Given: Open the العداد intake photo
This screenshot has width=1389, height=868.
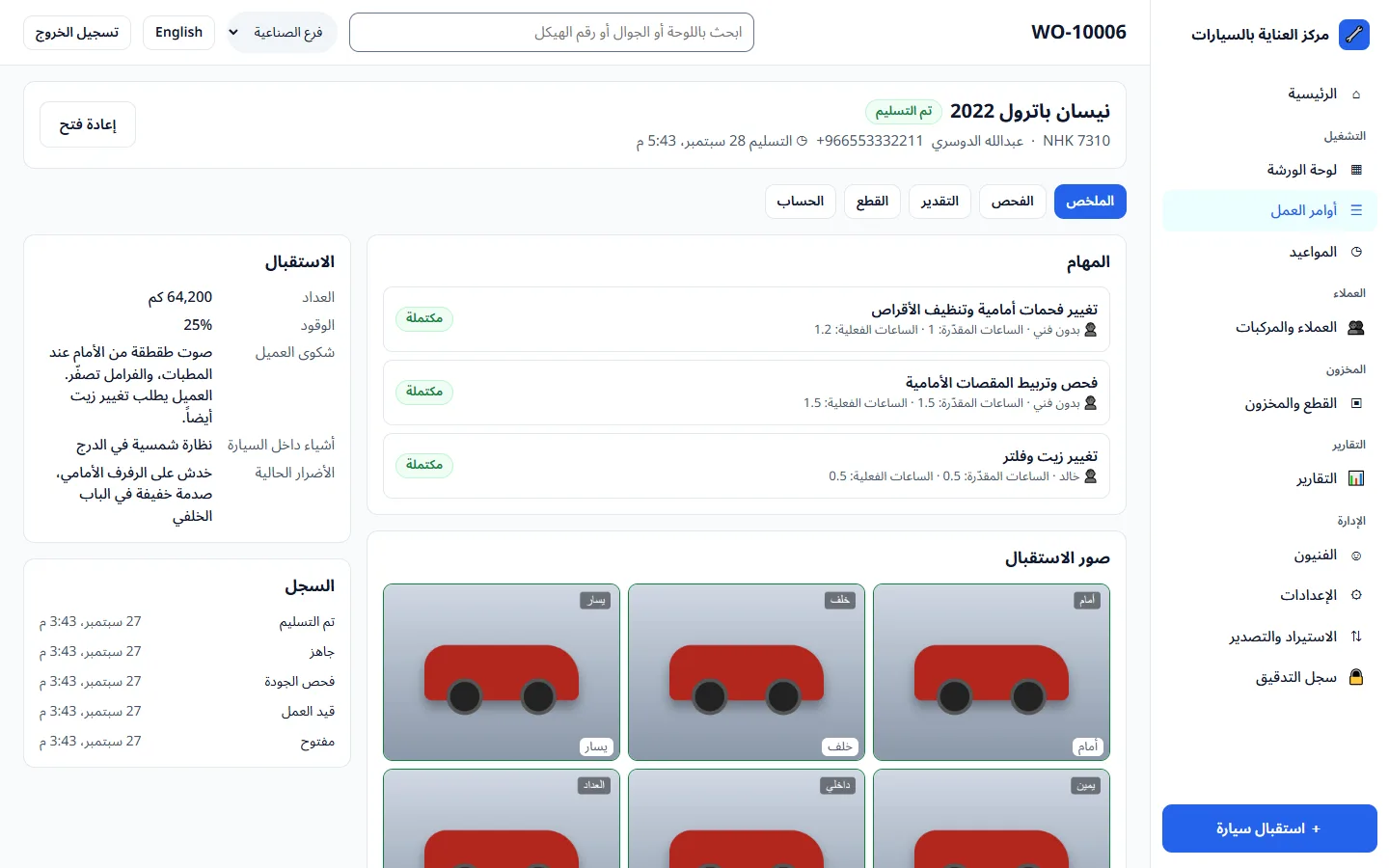Looking at the screenshot, I should pos(502,818).
